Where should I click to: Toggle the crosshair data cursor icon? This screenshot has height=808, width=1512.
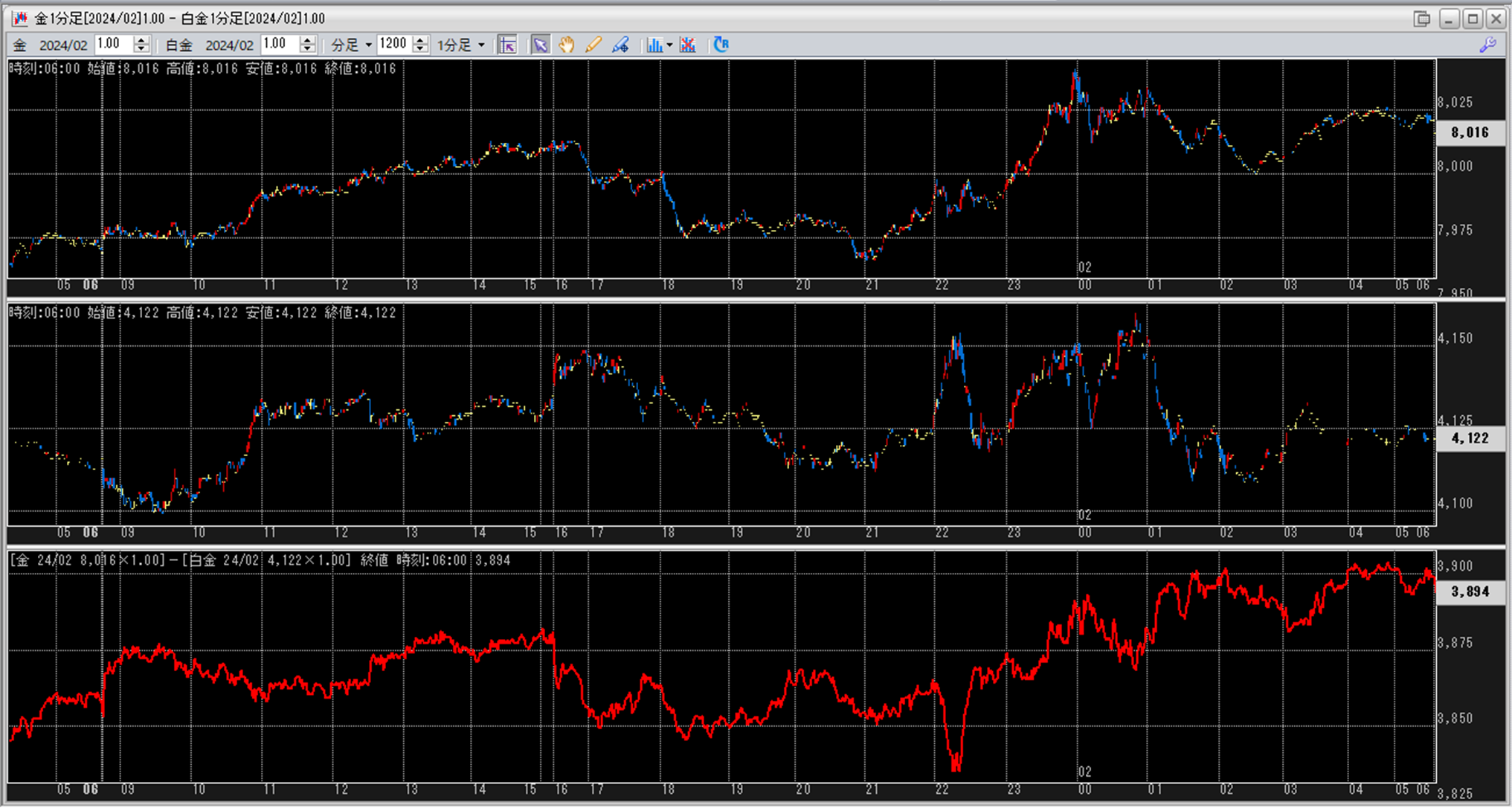click(507, 45)
